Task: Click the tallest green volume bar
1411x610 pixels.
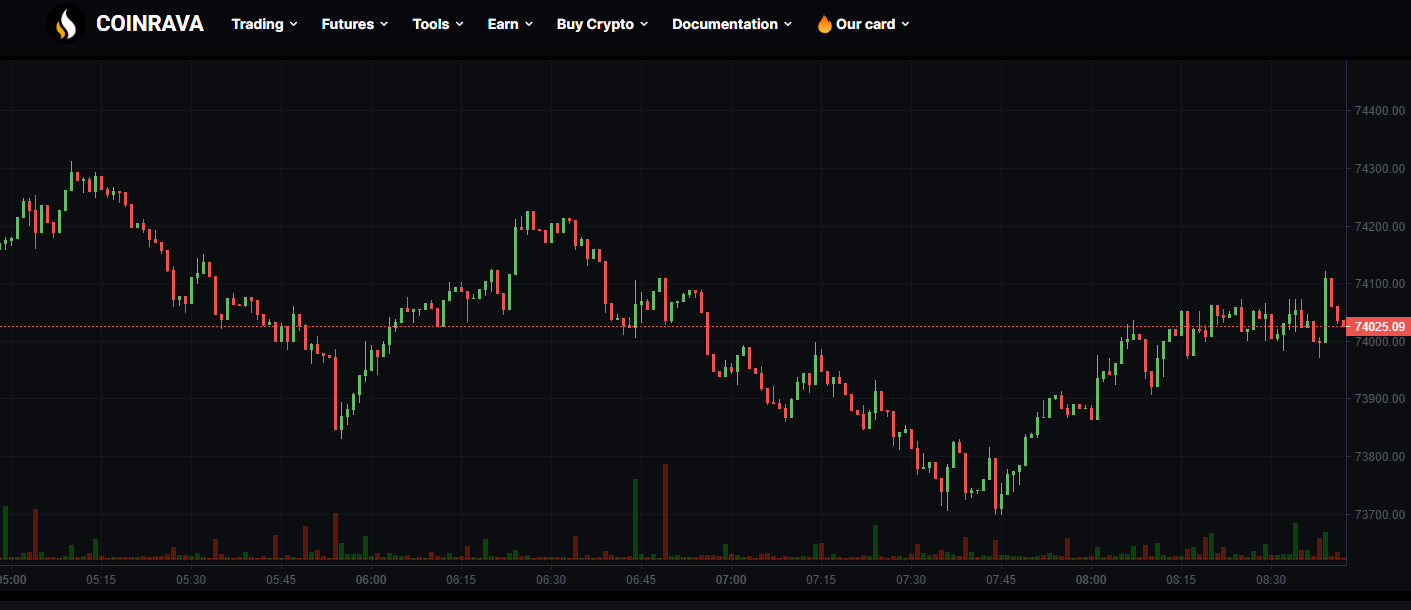Action: tap(635, 518)
